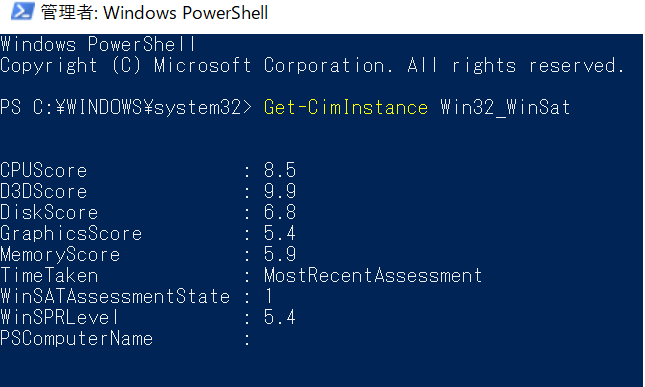Click the 'Windows PowerShell' banner line in console
The height and width of the screenshot is (387, 645).
coord(98,44)
